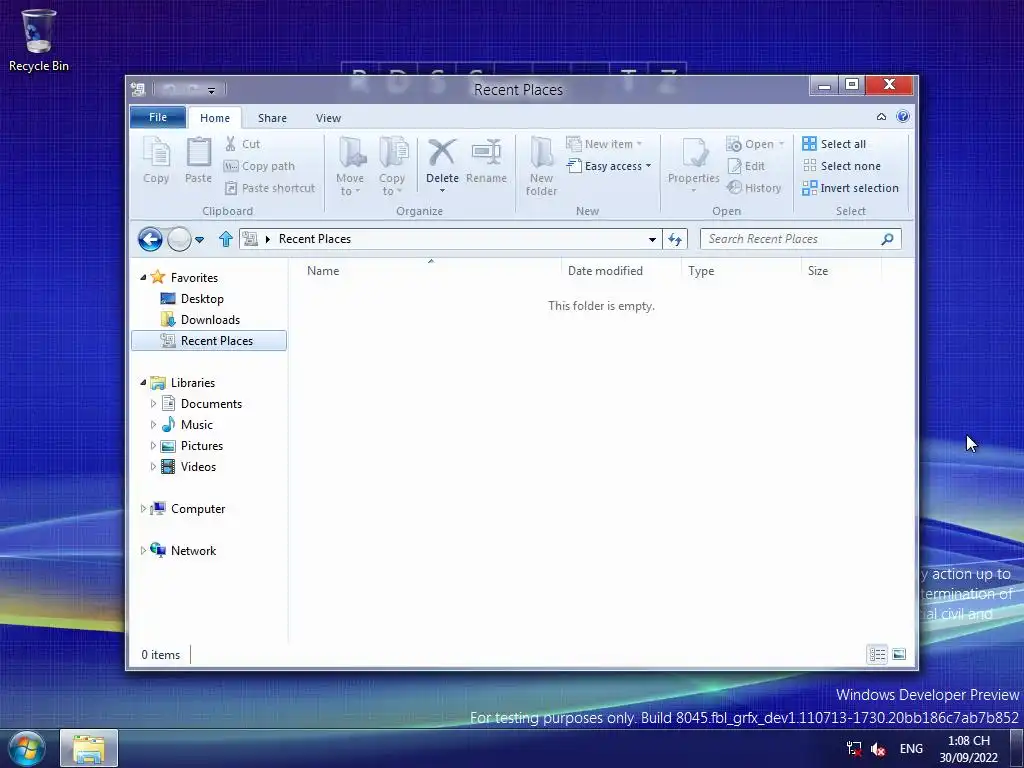Click the Refresh button beside address bar
The width and height of the screenshot is (1024, 768).
(x=675, y=240)
